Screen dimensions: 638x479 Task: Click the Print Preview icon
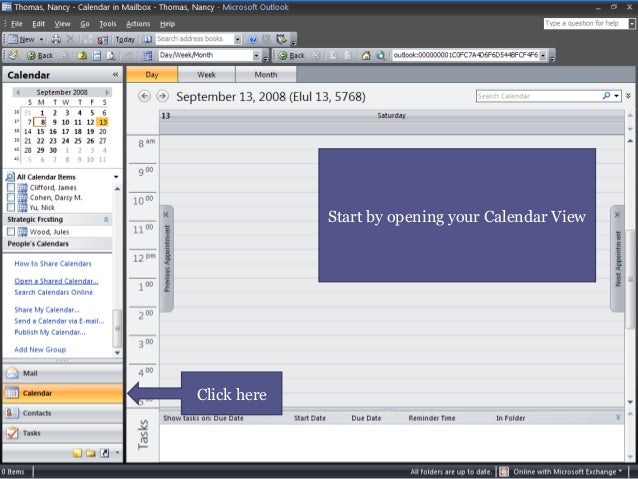[111, 55]
